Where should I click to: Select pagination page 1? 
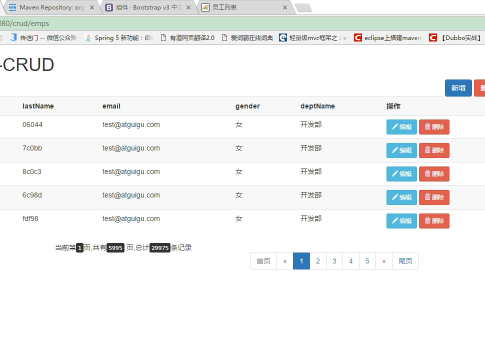[301, 261]
